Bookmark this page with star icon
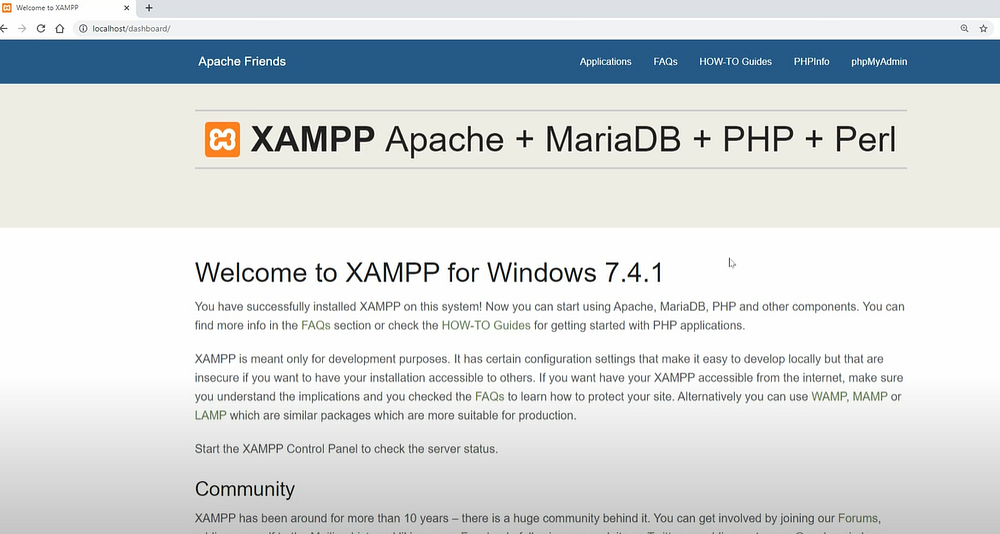The image size is (1000, 534). 983,29
